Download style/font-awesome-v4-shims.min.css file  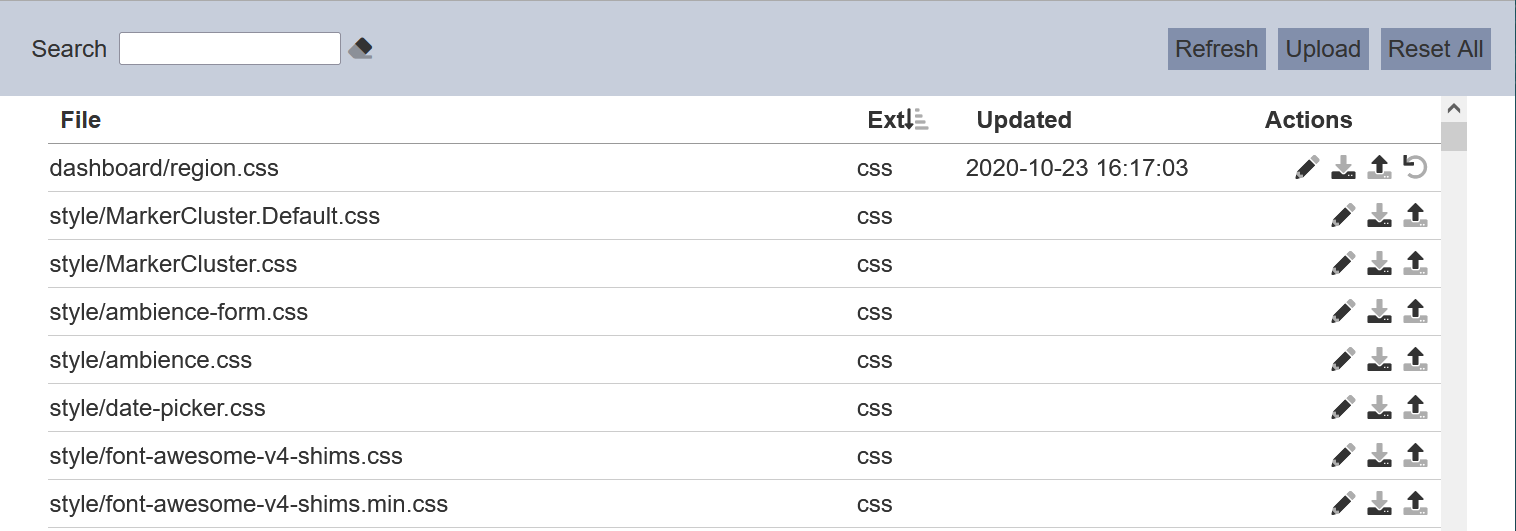tap(1379, 503)
